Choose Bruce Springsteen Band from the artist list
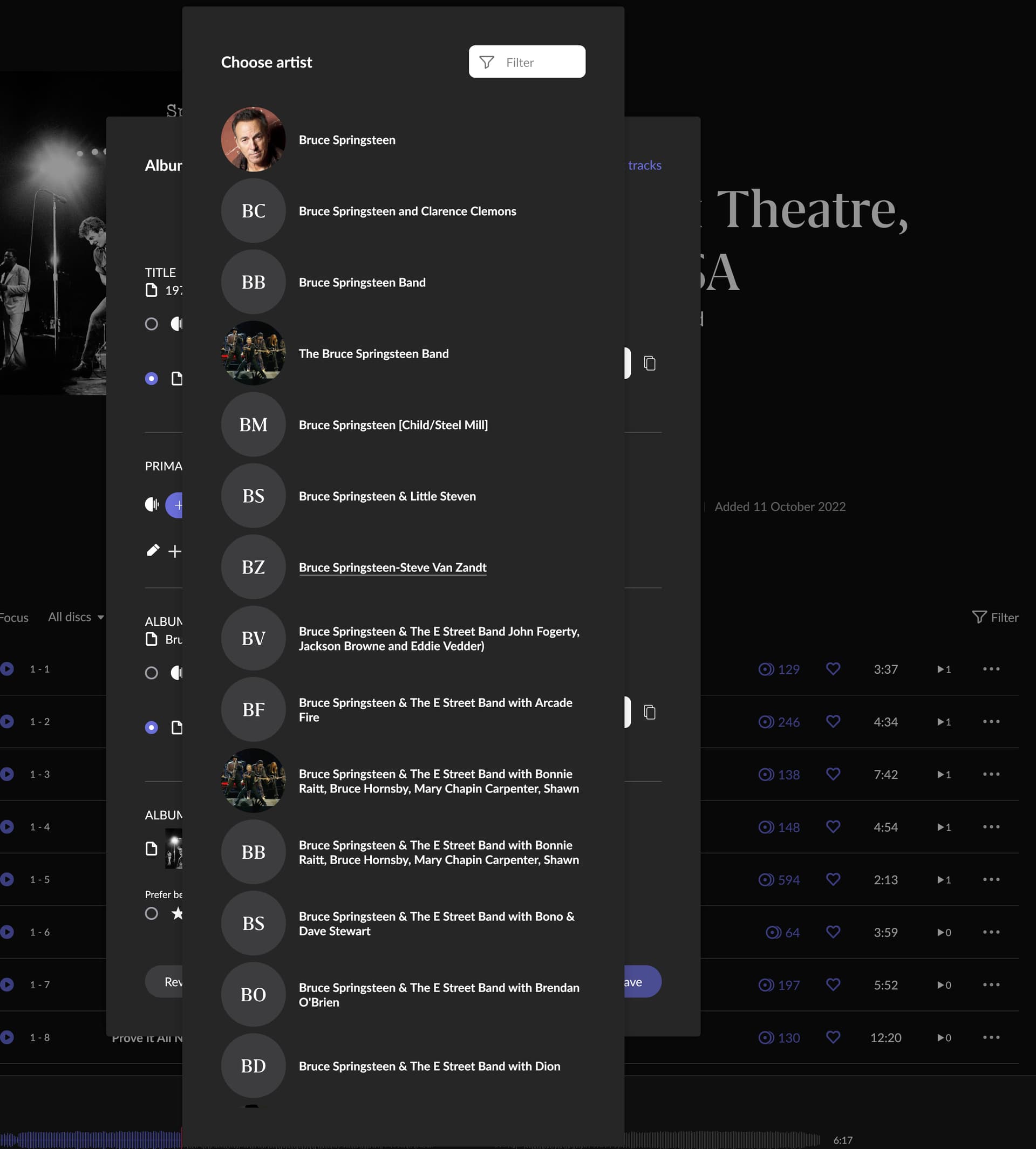Image resolution: width=1036 pixels, height=1149 pixels. [362, 282]
